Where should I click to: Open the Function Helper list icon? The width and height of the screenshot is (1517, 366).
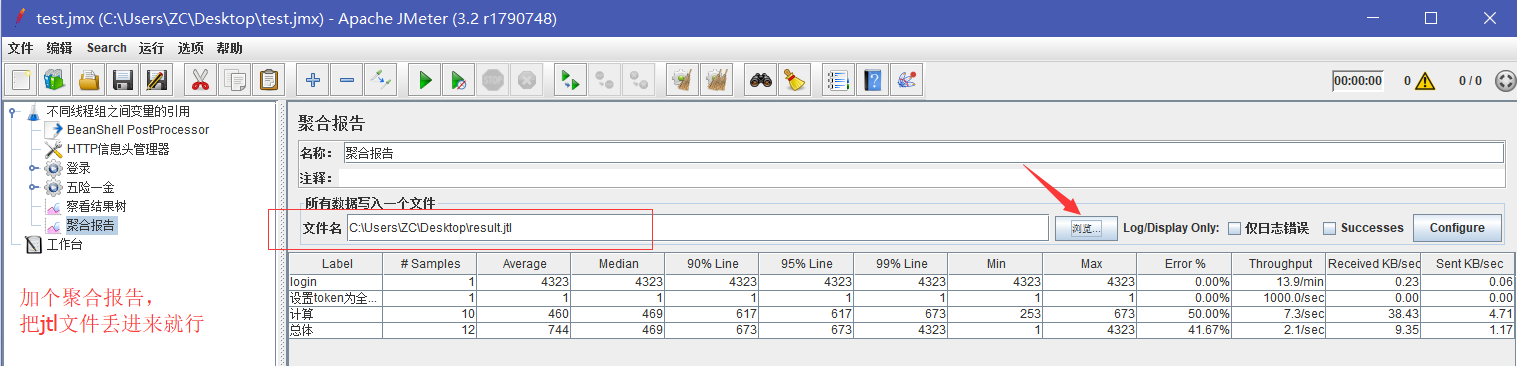click(x=839, y=80)
